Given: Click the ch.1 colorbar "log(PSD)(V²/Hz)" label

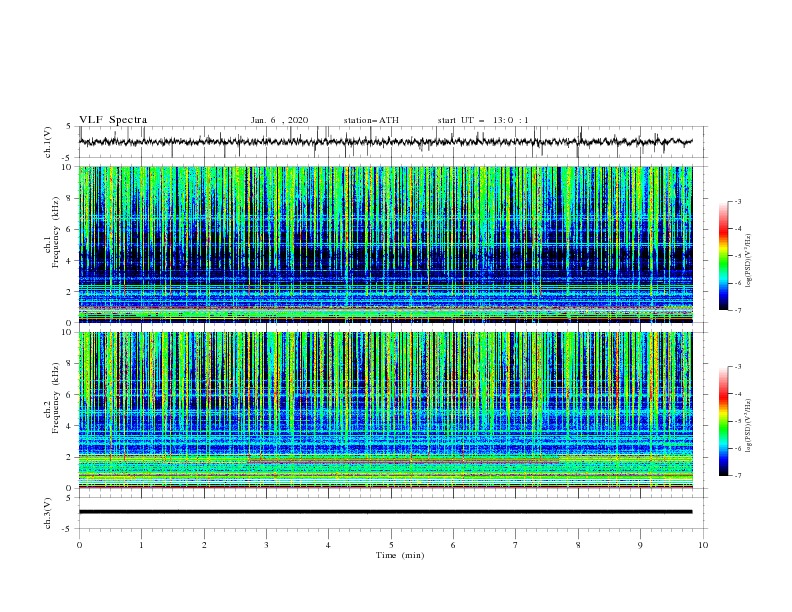Looking at the screenshot, I should (x=749, y=261).
